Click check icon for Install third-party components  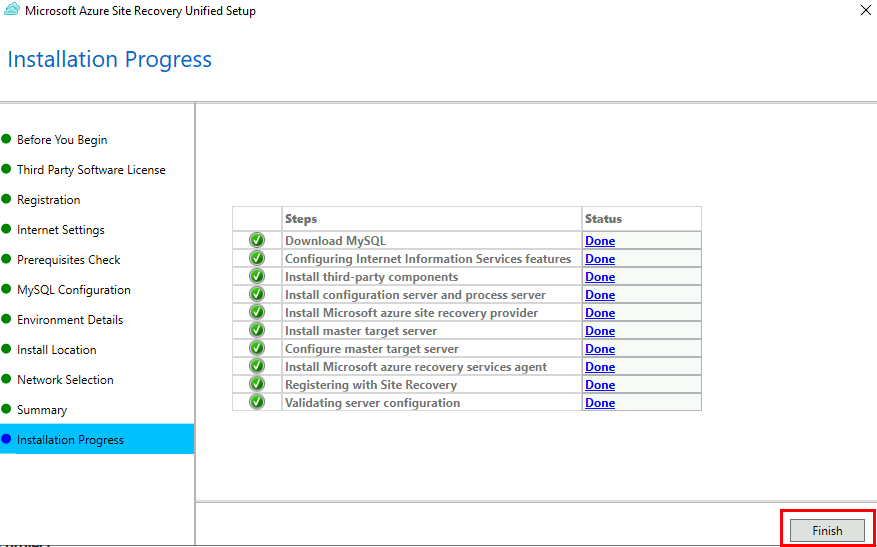(x=257, y=277)
